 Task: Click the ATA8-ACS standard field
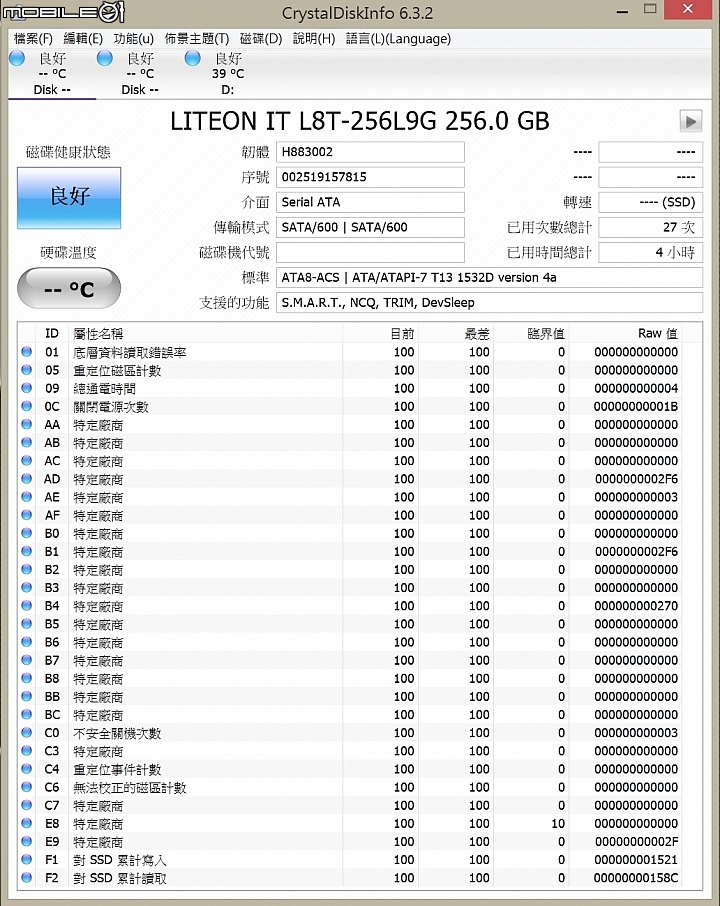pos(489,277)
